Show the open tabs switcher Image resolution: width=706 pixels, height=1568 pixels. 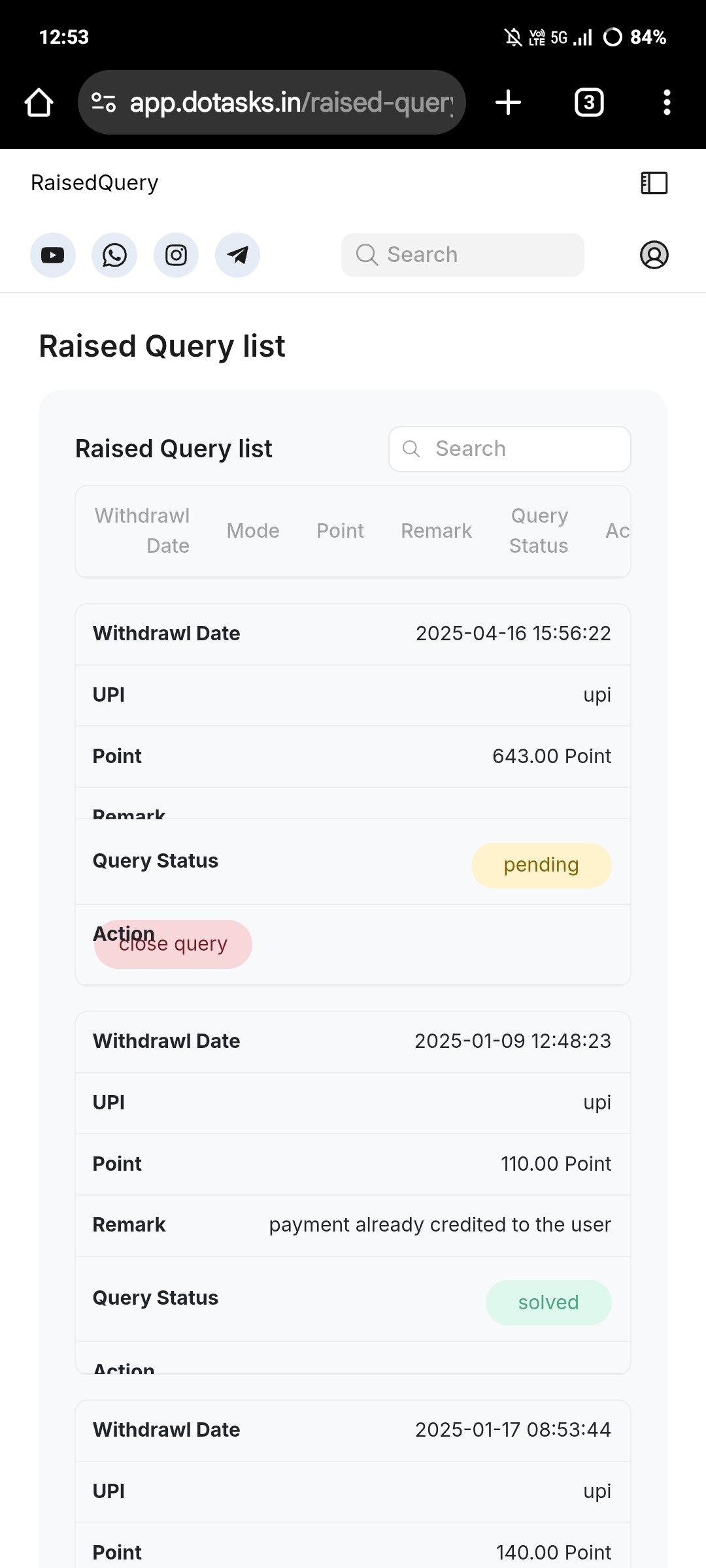point(588,103)
